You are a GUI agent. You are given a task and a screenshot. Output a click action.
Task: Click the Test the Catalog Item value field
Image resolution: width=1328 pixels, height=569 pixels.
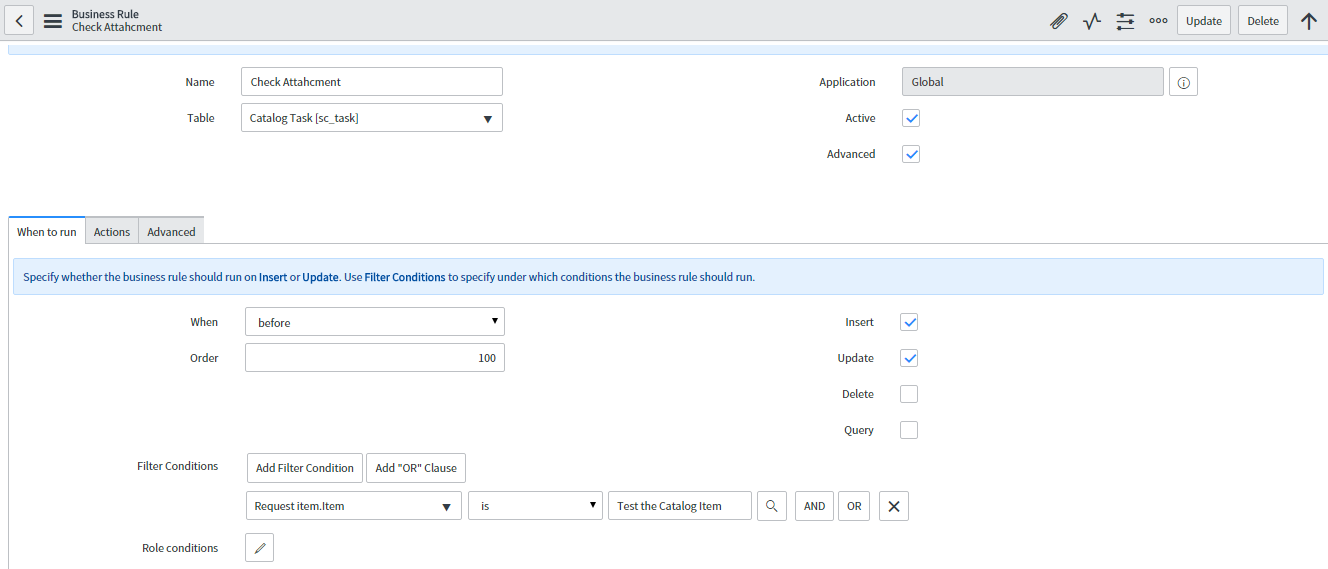pyautogui.click(x=680, y=506)
